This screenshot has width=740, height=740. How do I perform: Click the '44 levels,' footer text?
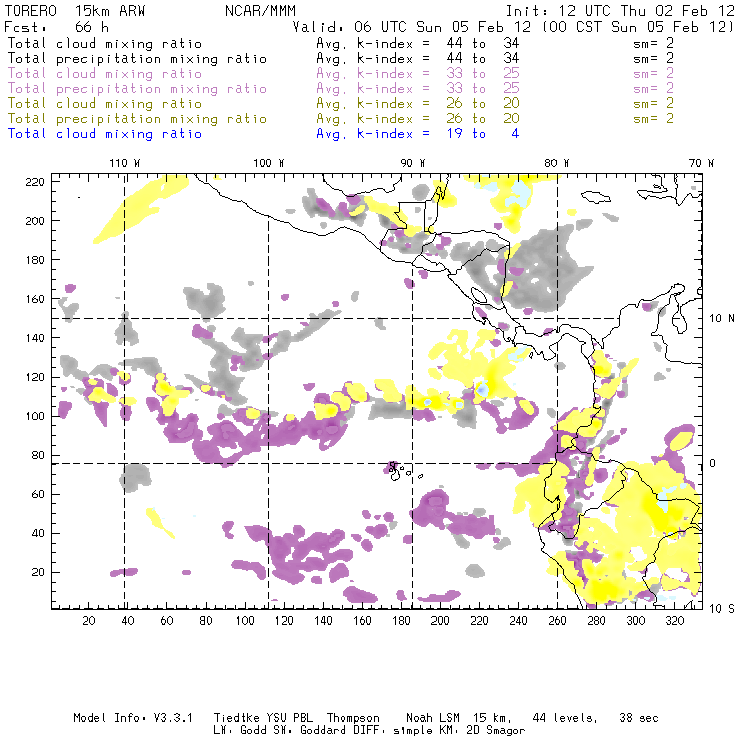(565, 718)
